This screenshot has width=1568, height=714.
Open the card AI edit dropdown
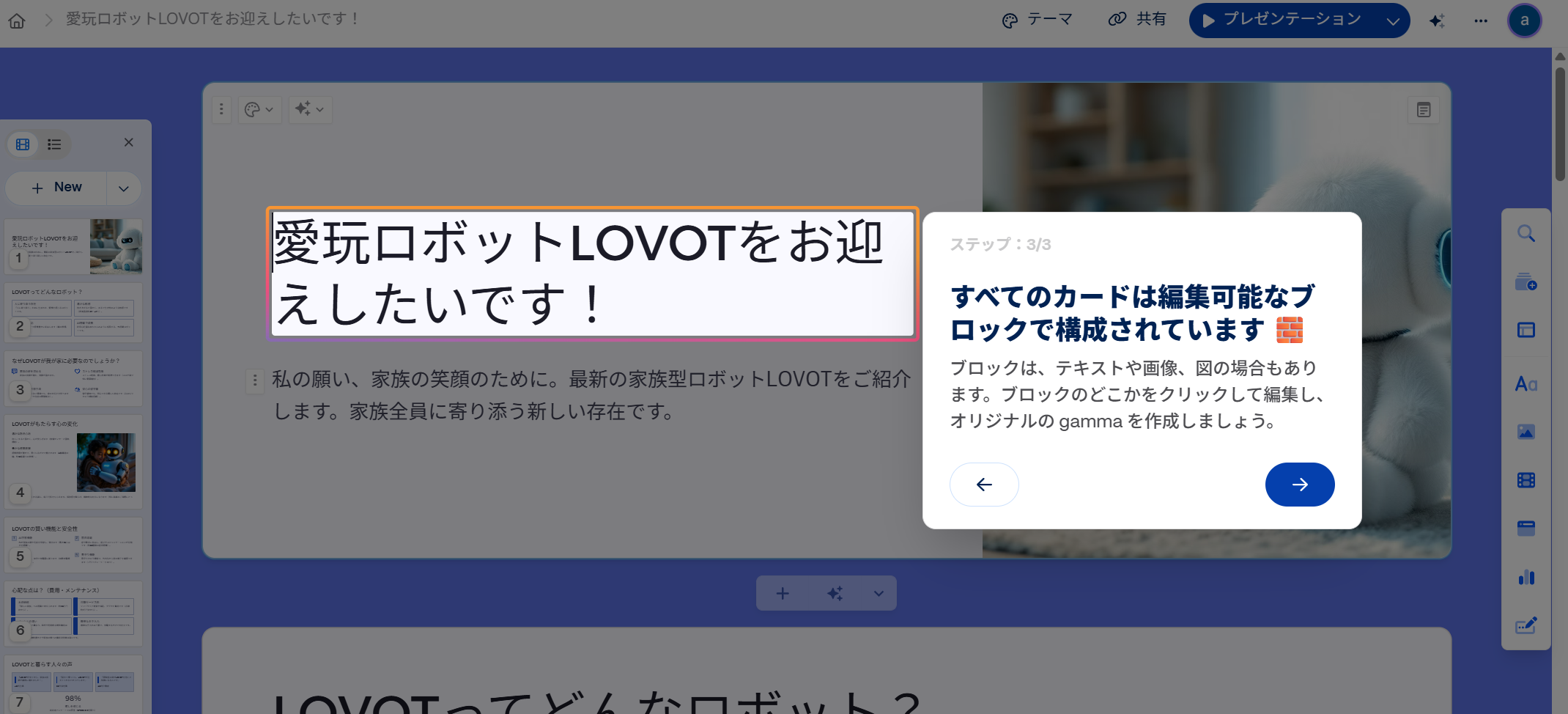point(310,109)
